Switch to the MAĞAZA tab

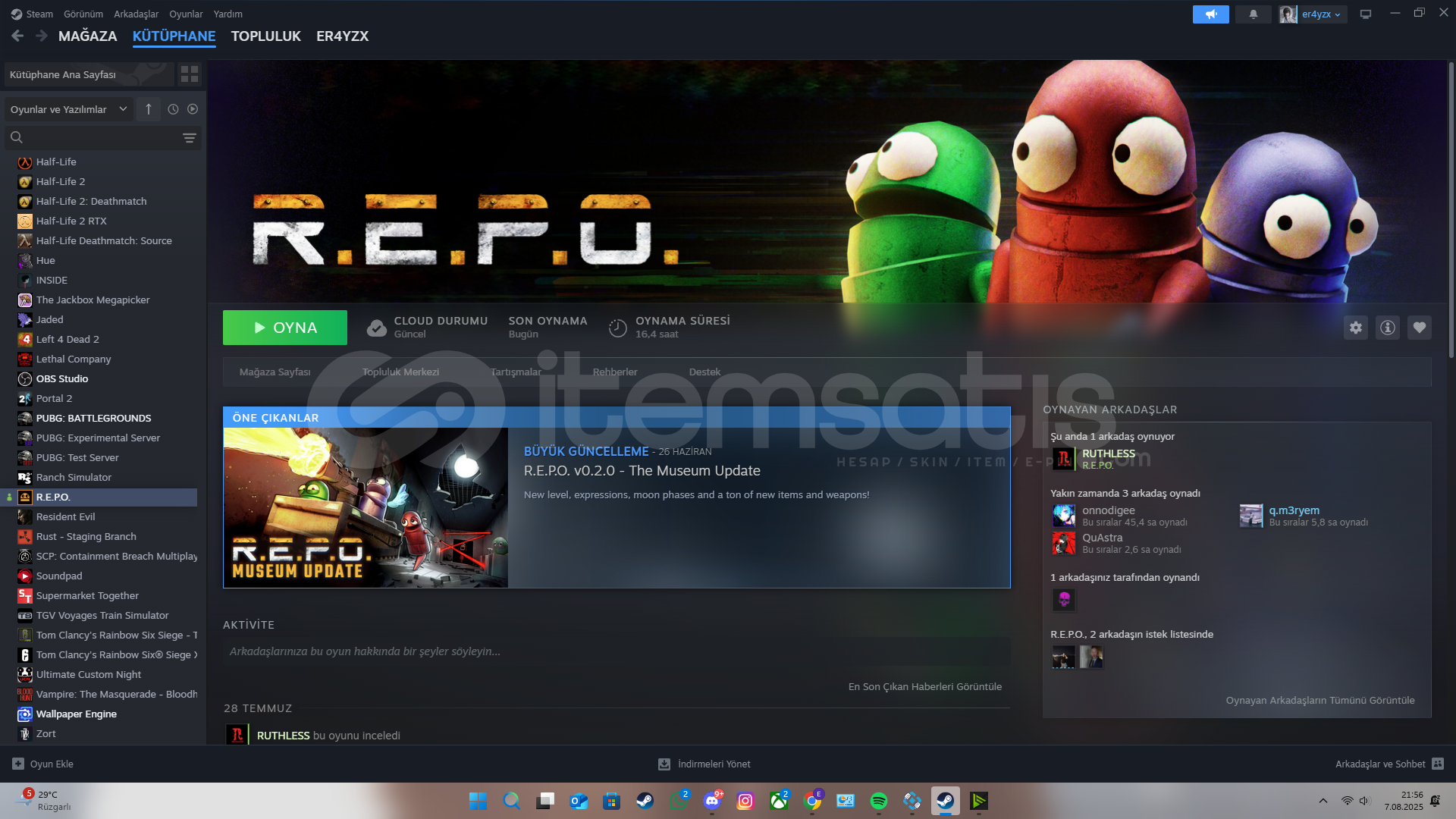coord(88,36)
